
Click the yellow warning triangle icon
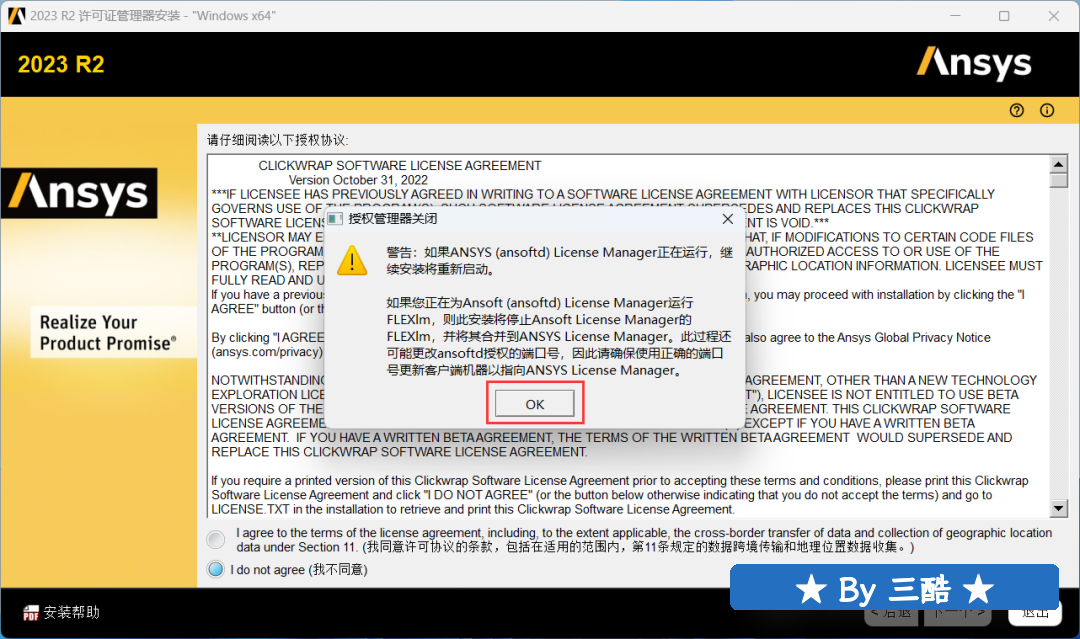[352, 260]
